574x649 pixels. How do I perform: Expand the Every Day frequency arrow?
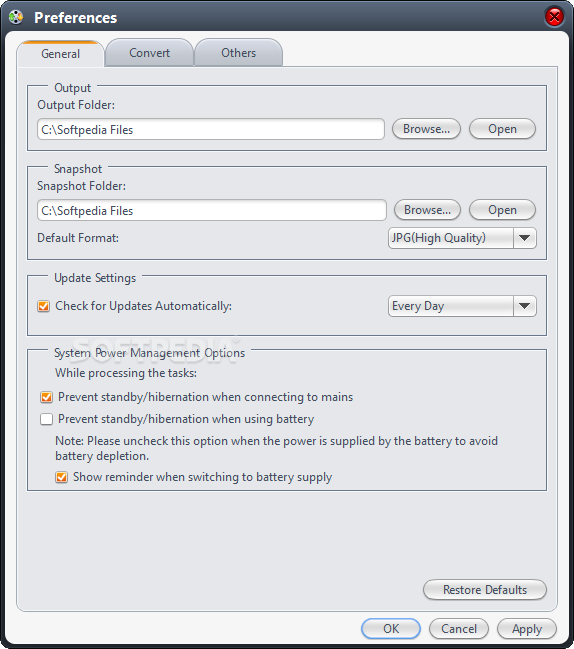pos(524,306)
